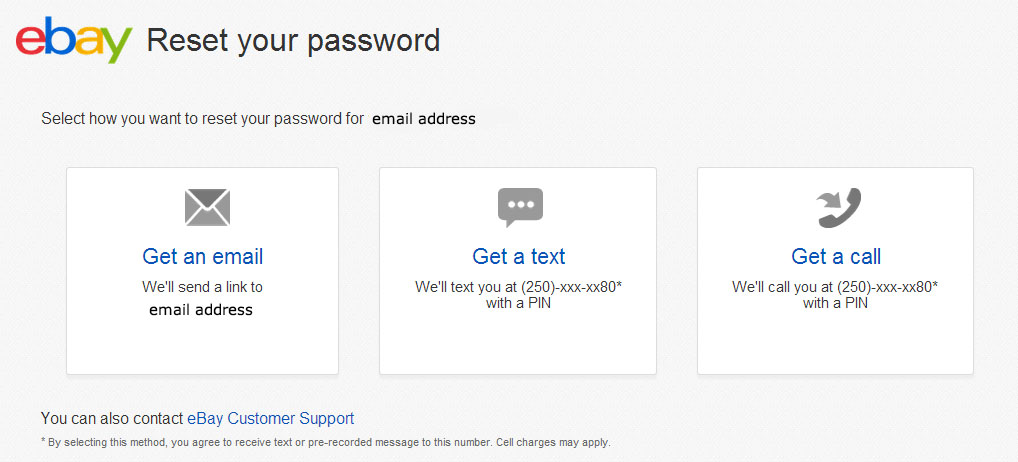Viewport: 1018px width, 462px height.
Task: Click the footnote asterisk before "By selecting"
Action: click(43, 441)
